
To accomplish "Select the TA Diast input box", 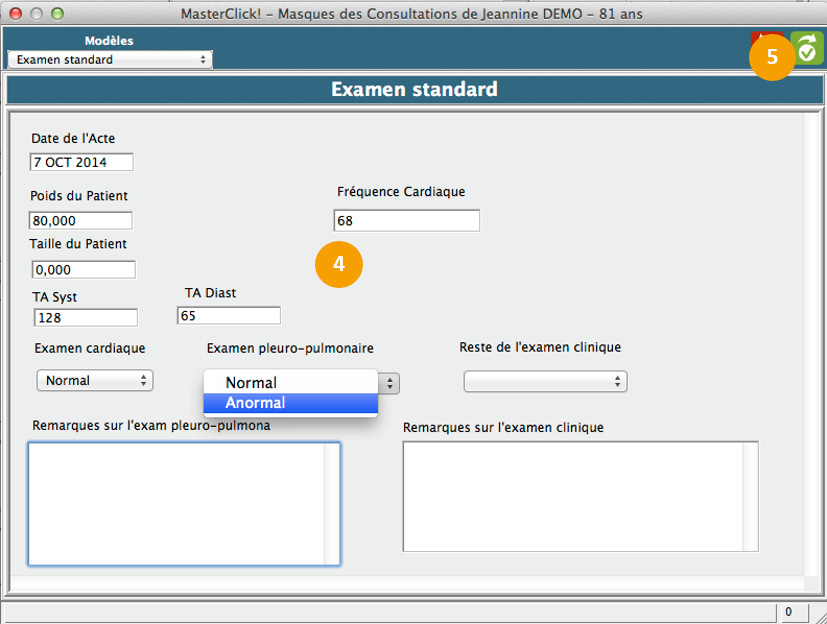I will [x=229, y=316].
